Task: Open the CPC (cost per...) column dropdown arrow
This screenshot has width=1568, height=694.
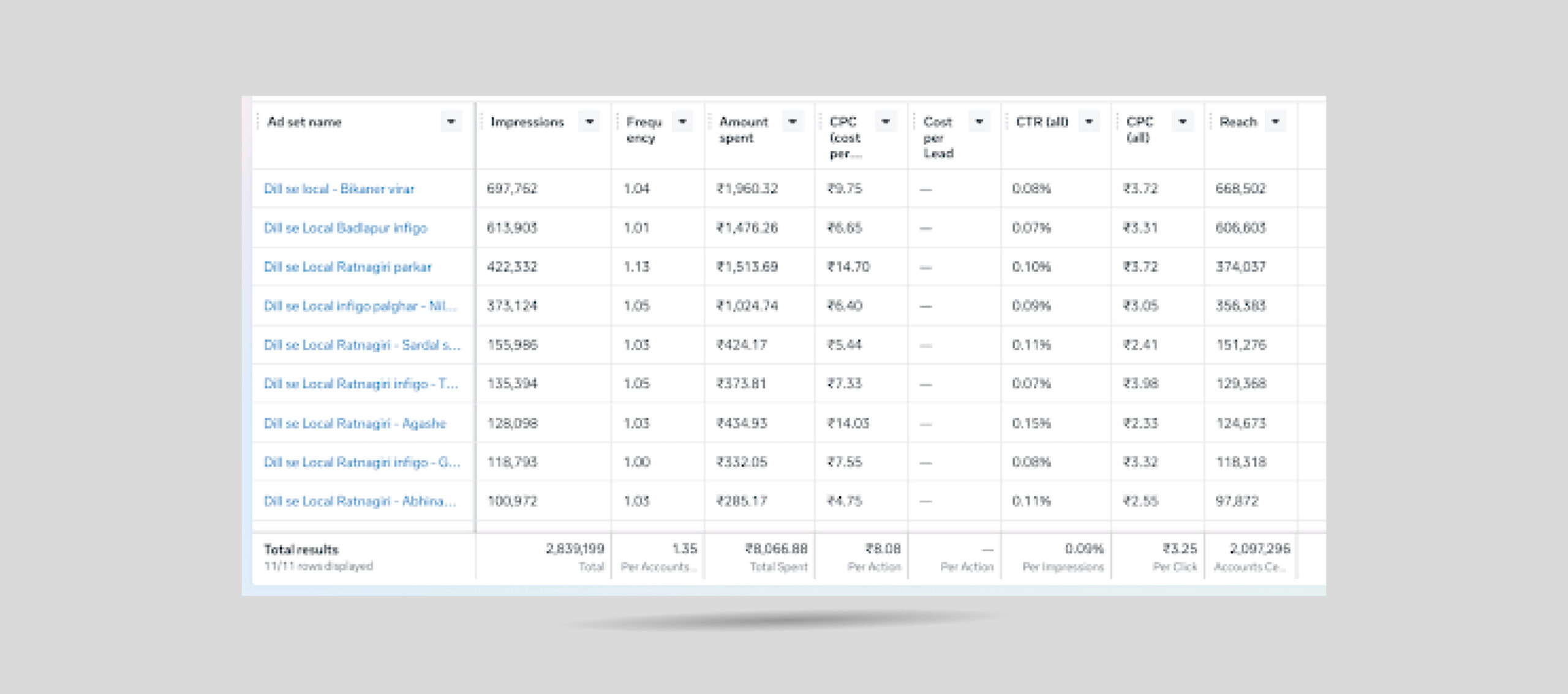Action: tap(886, 122)
